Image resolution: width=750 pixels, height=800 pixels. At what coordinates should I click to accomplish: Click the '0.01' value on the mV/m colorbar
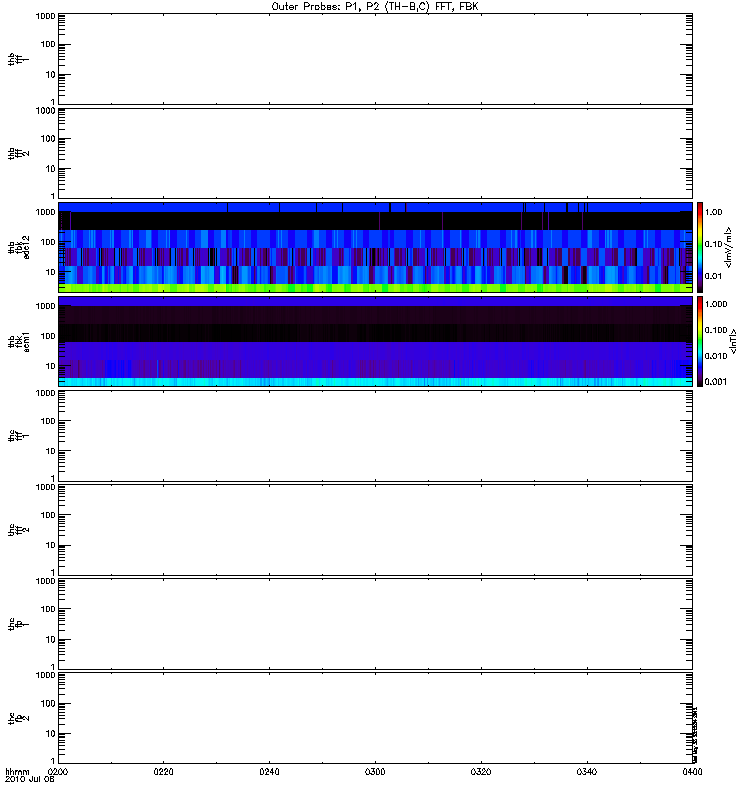click(x=713, y=276)
